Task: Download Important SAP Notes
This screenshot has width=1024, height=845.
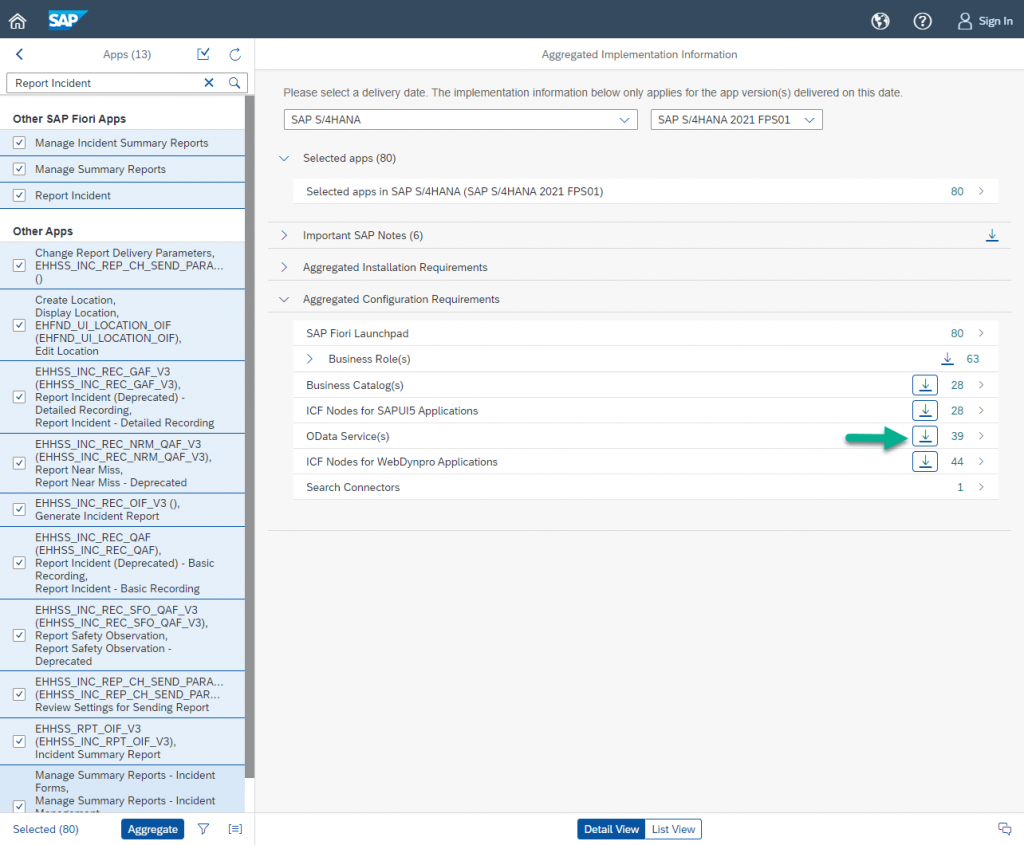Action: tap(991, 235)
